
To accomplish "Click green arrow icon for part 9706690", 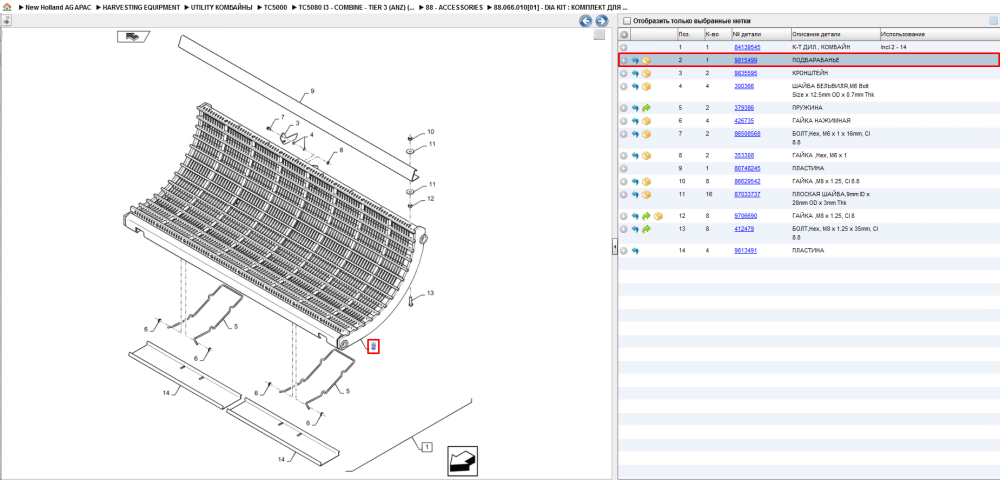I will click(647, 216).
